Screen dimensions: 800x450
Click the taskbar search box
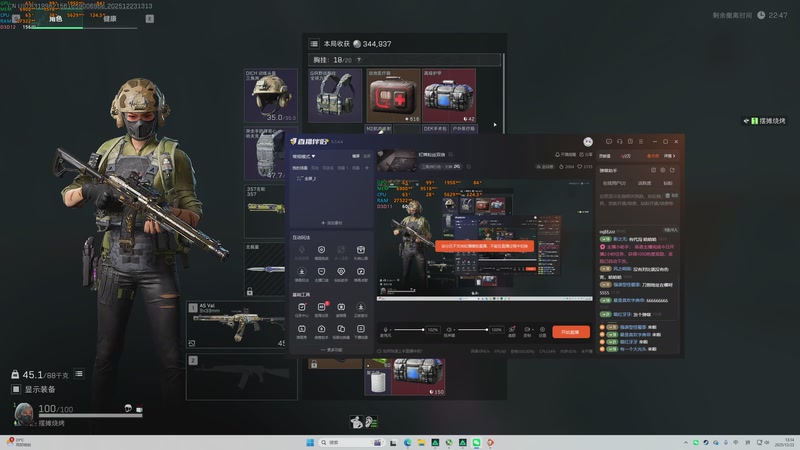pos(351,442)
